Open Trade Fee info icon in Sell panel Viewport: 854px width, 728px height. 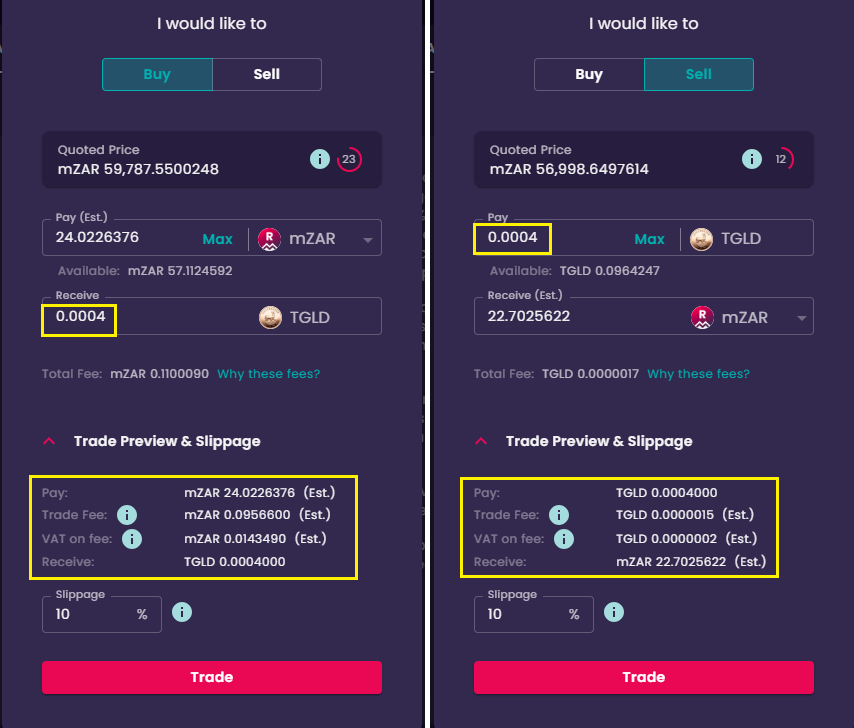[x=559, y=515]
